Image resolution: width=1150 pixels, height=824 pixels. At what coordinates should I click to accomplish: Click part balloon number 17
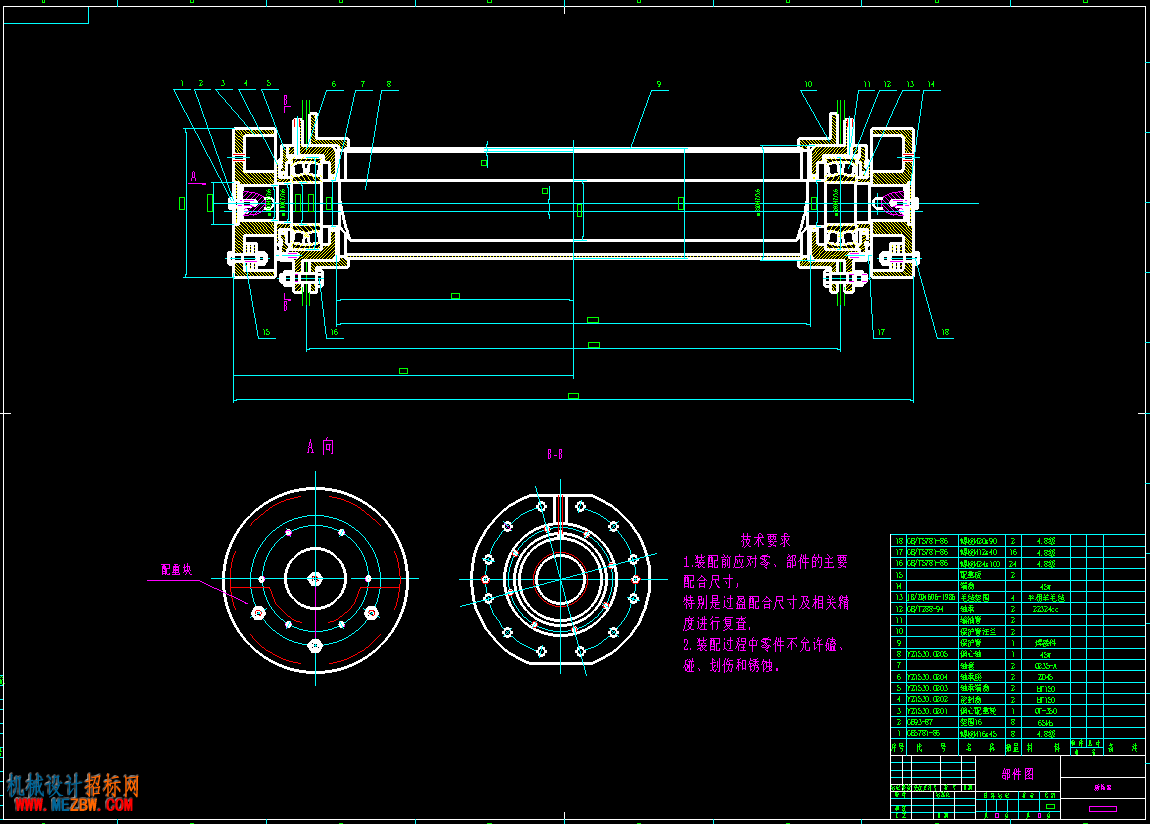pos(881,332)
